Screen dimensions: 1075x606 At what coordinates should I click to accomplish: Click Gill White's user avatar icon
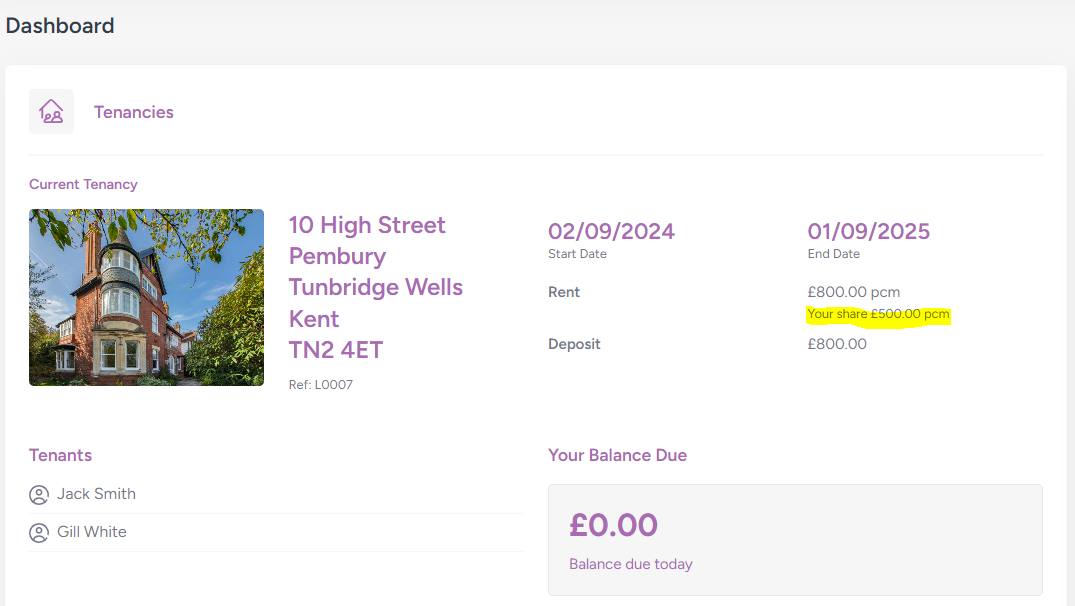pos(39,532)
